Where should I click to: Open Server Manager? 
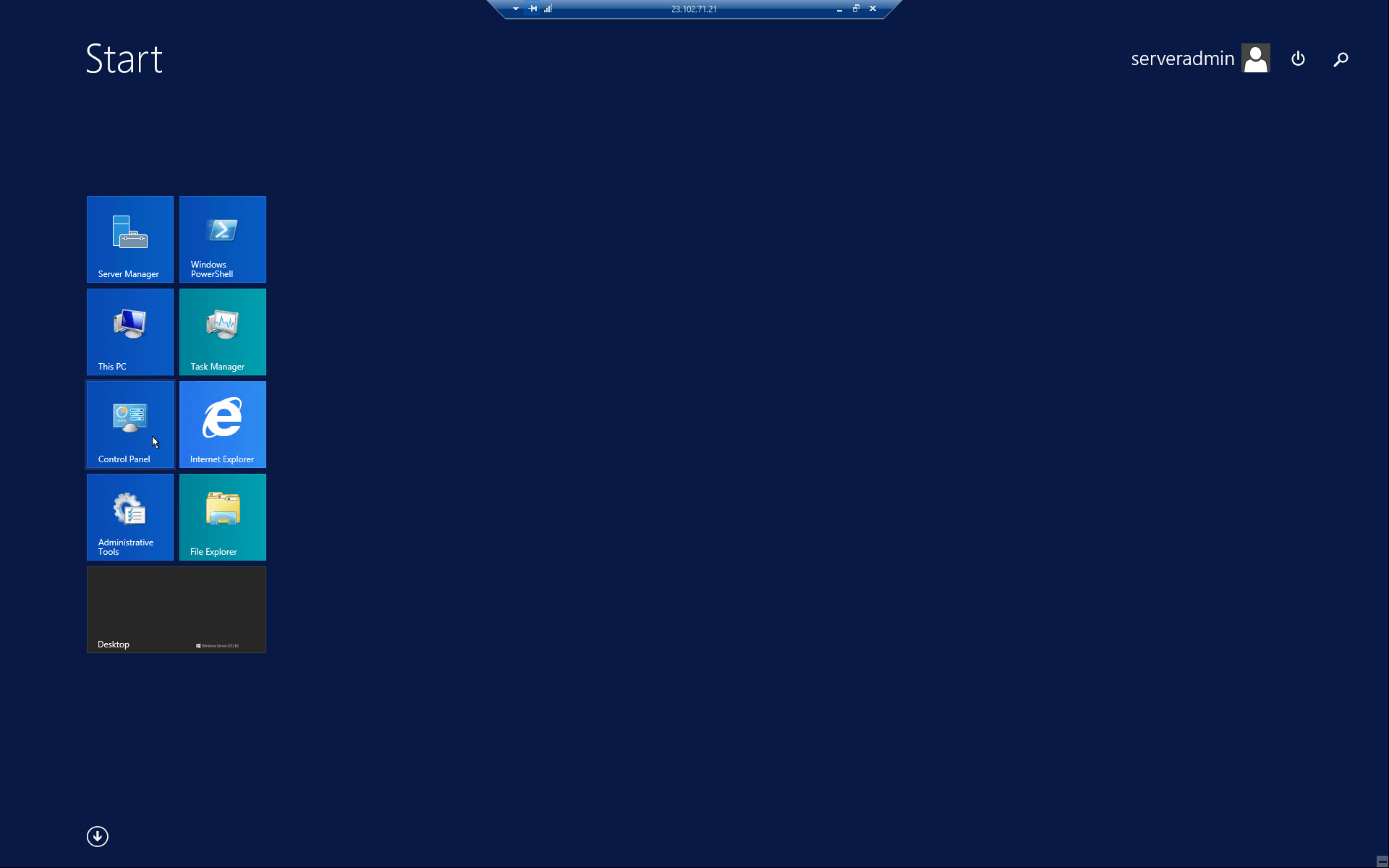(x=130, y=239)
